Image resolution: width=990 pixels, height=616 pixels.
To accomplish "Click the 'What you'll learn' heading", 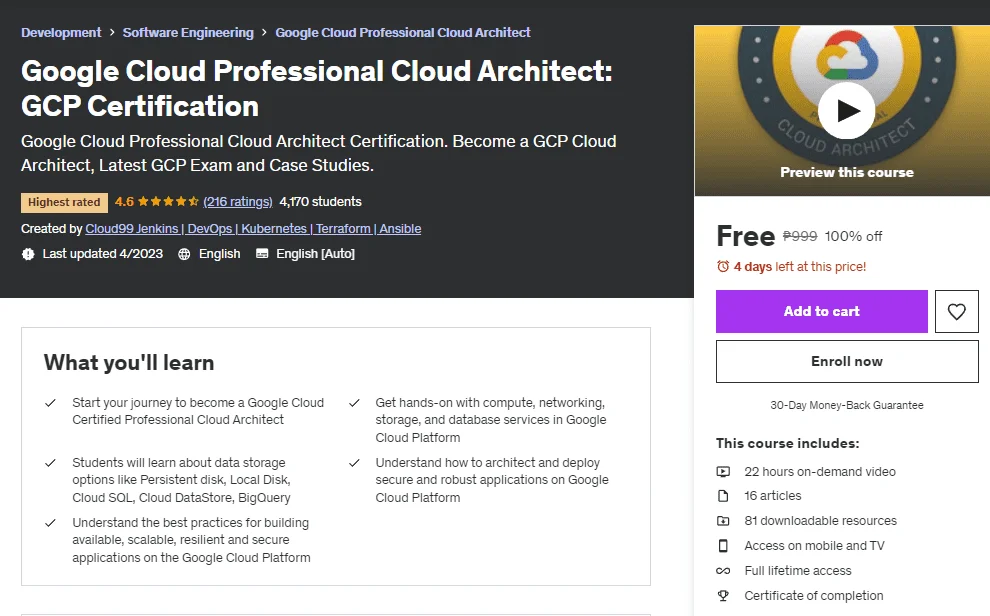I will click(x=129, y=363).
